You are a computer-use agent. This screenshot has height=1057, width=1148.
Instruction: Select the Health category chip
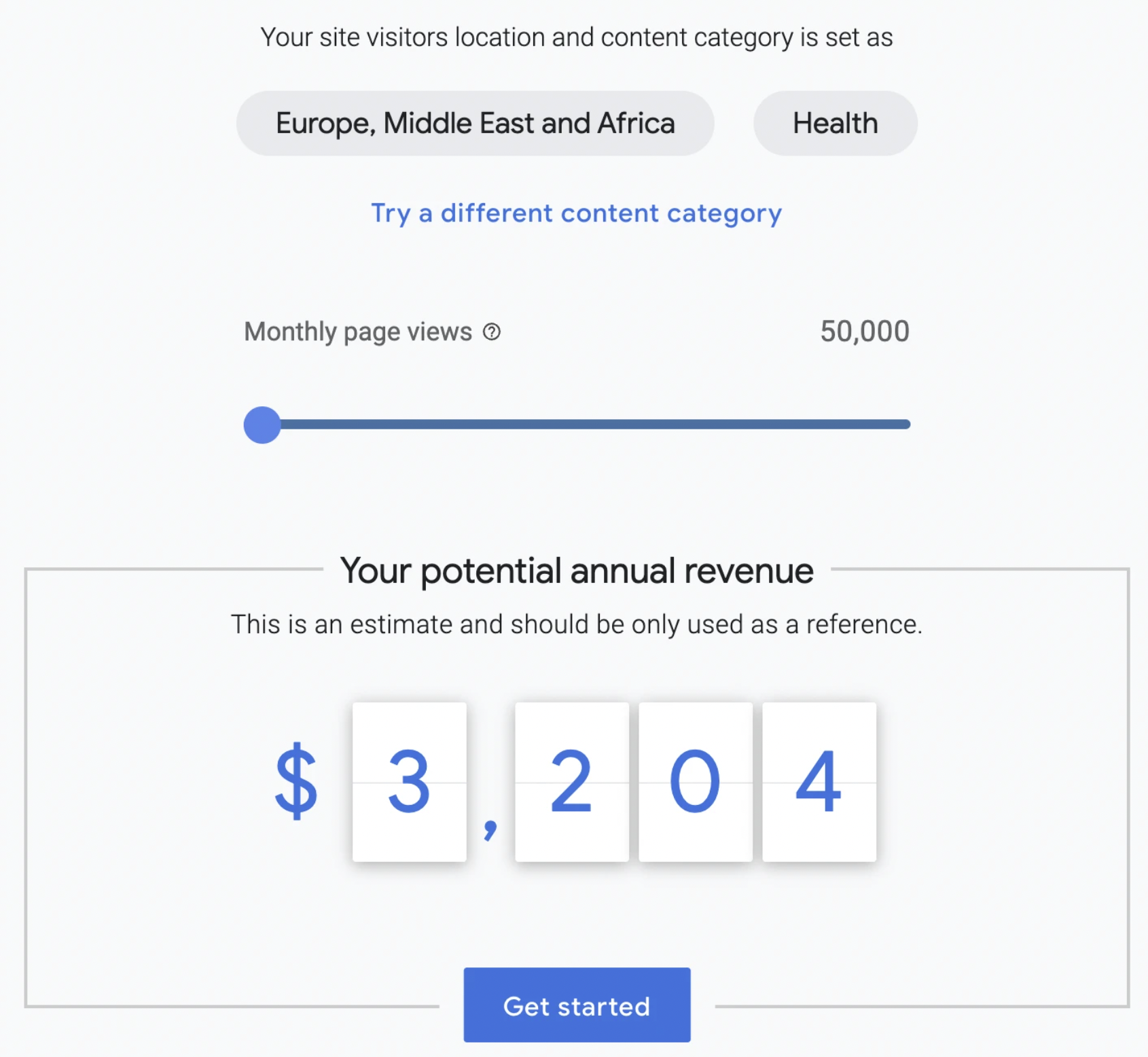pyautogui.click(x=835, y=123)
